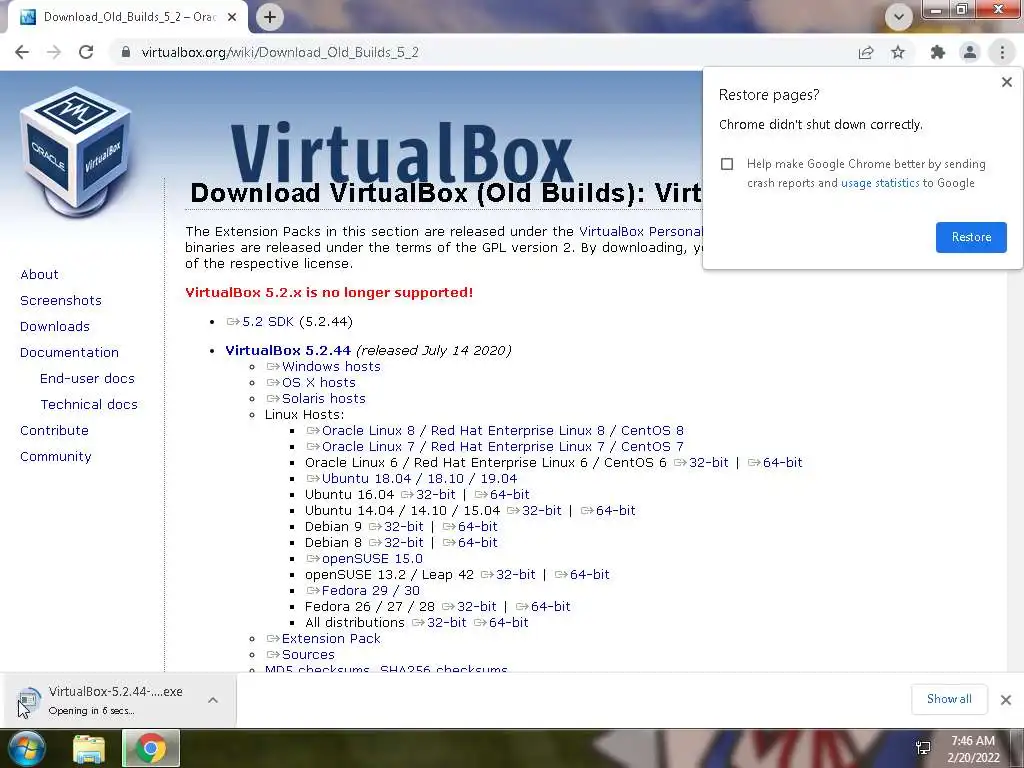Image resolution: width=1024 pixels, height=768 pixels.
Task: Download Oracle Linux 6 64-bit package
Action: point(775,462)
